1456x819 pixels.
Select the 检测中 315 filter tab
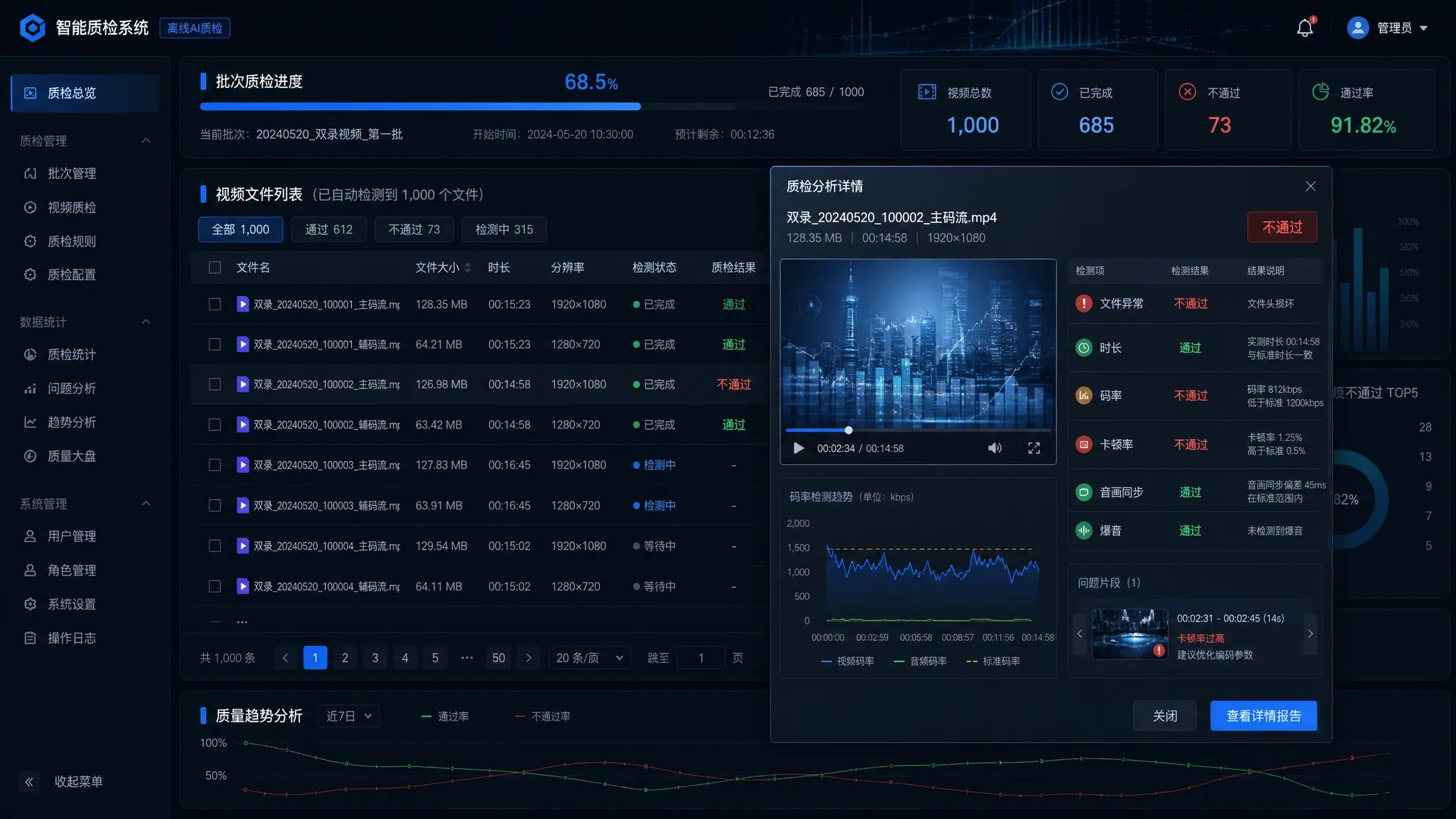[x=504, y=229]
